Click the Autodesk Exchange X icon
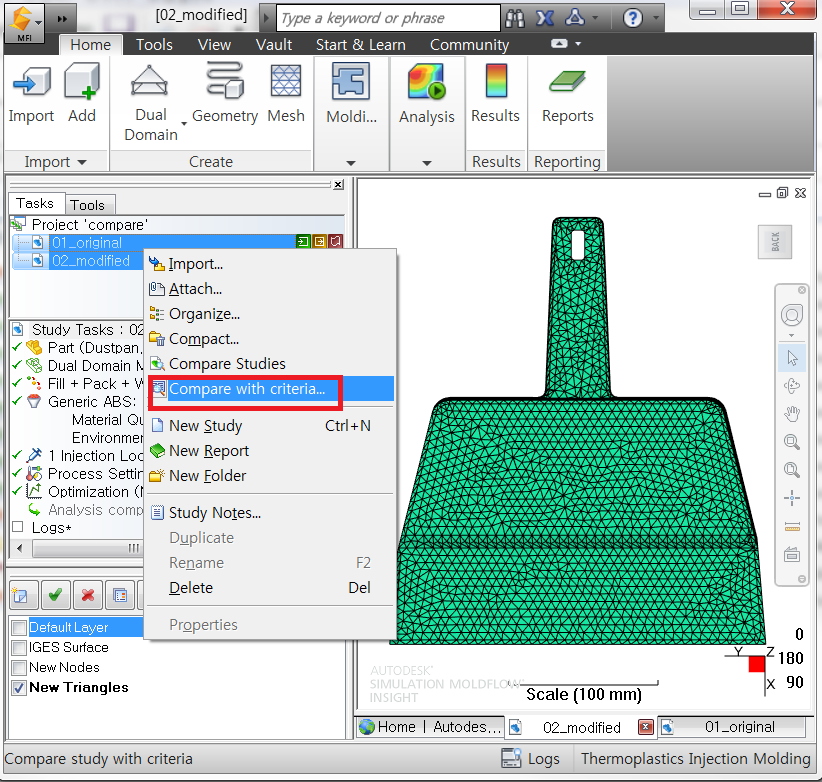822x782 pixels. (545, 19)
